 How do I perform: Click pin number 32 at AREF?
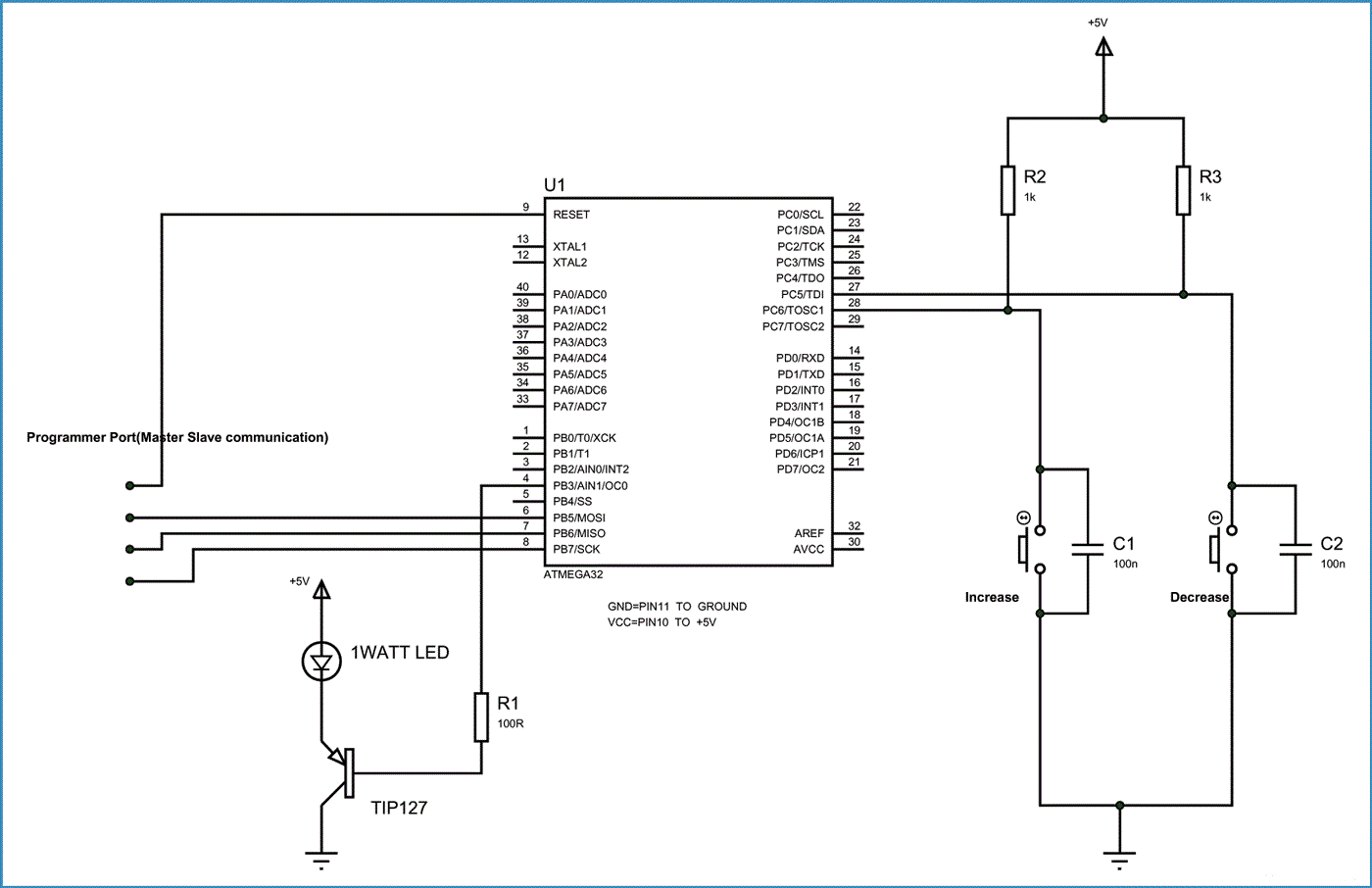(855, 526)
